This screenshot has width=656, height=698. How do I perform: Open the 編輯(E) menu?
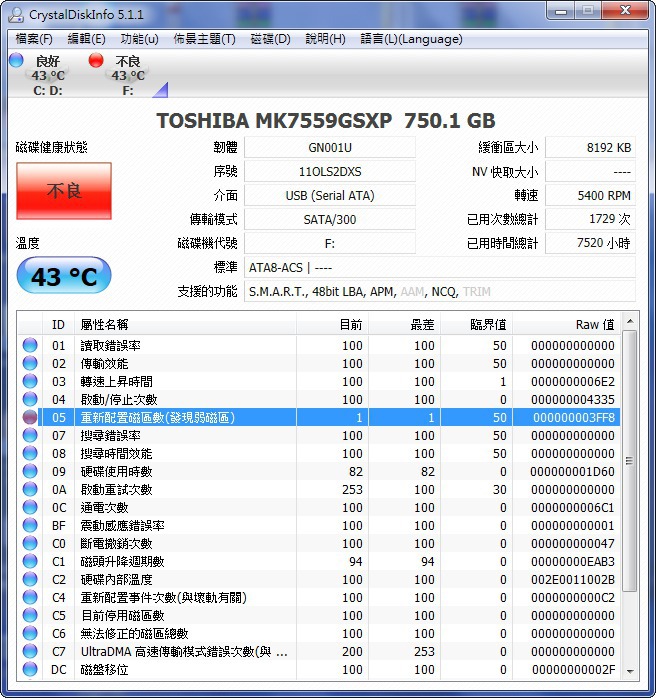(86, 39)
